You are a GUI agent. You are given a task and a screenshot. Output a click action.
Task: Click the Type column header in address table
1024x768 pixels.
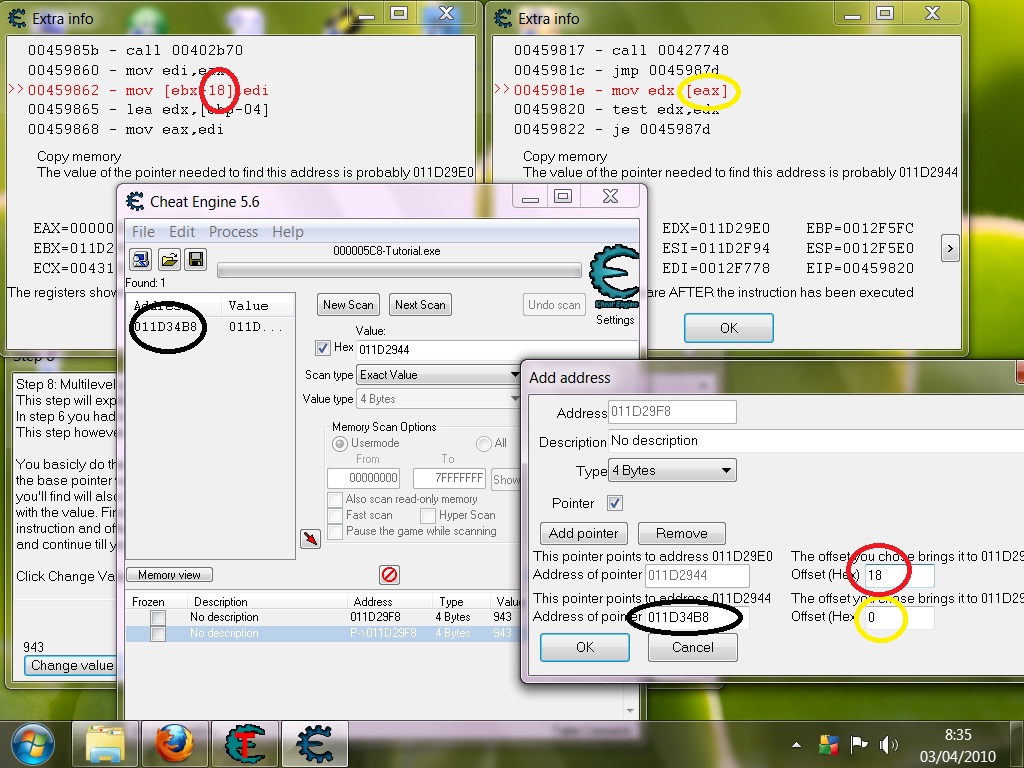pyautogui.click(x=460, y=601)
